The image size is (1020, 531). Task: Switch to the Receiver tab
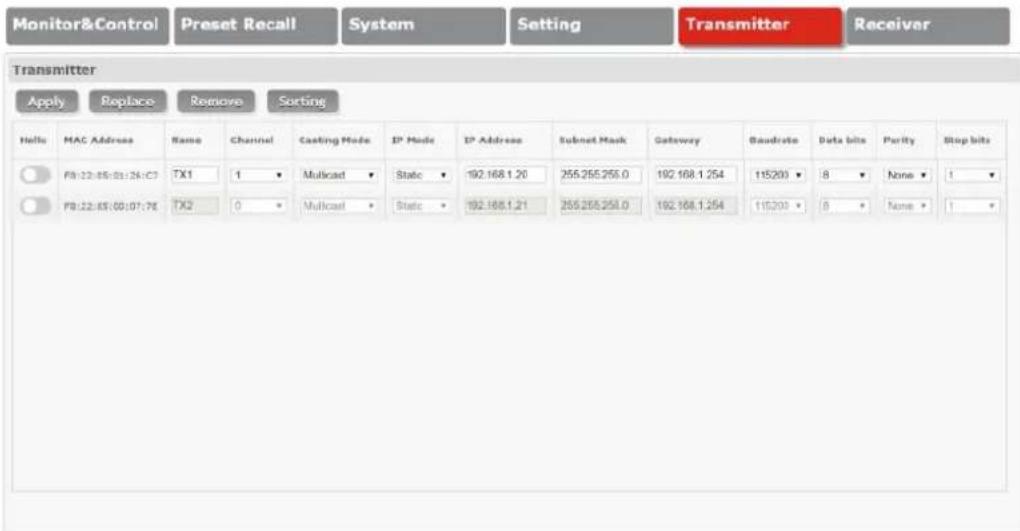pyautogui.click(x=928, y=25)
